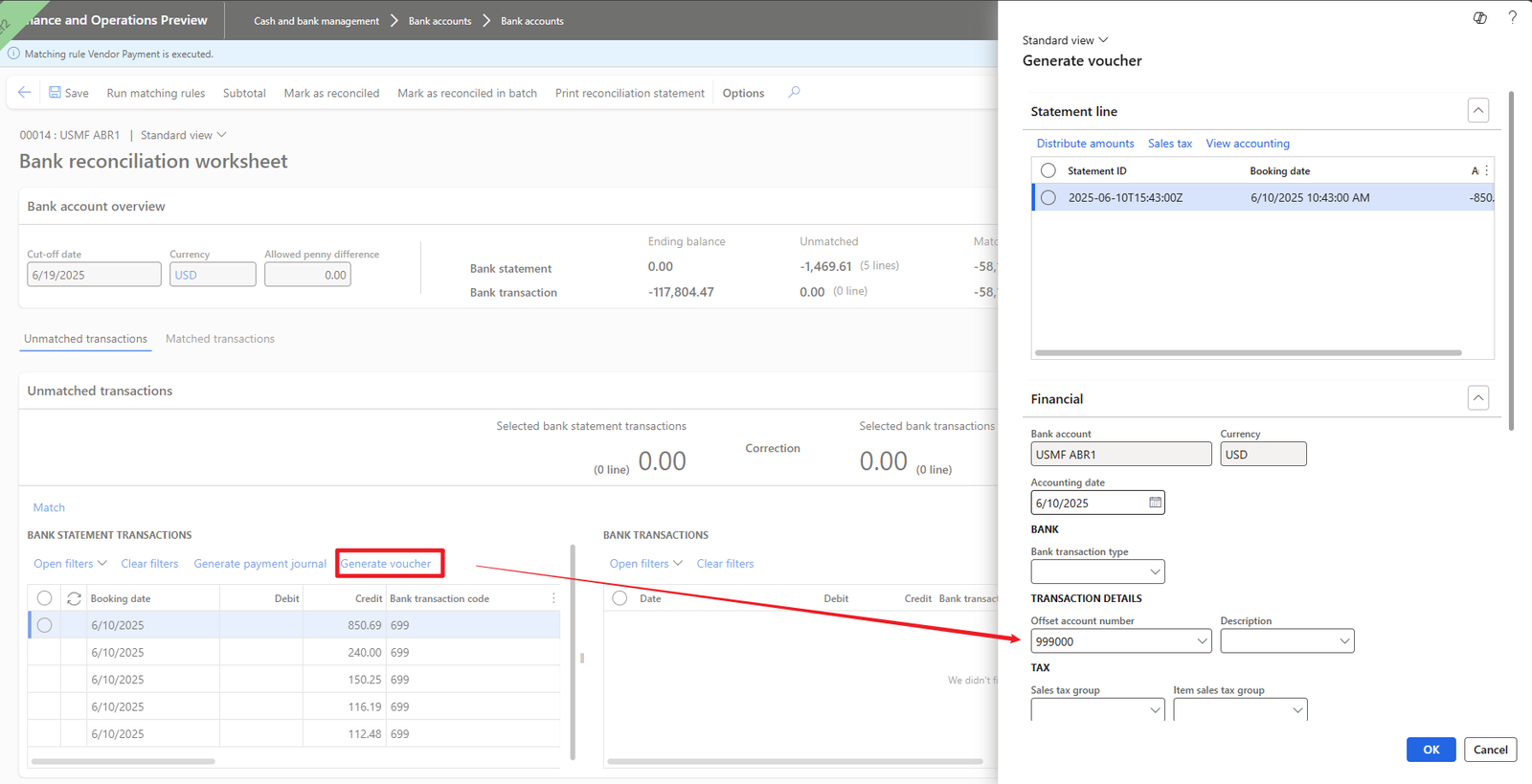Select all bank statement transactions circle
1532x784 pixels.
[44, 598]
